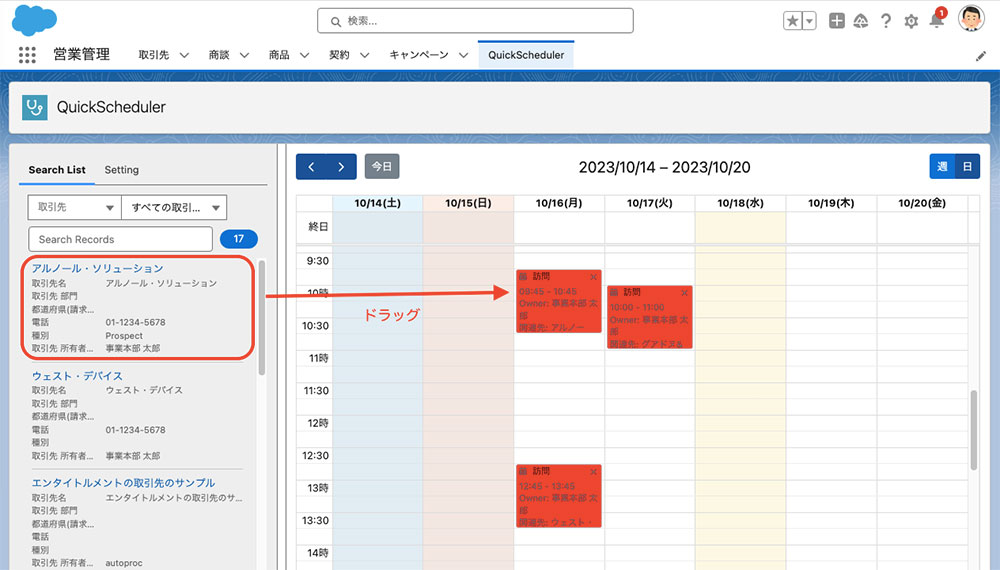This screenshot has height=570, width=1000.
Task: Open the 取引先 object type dropdown
Action: click(x=74, y=207)
